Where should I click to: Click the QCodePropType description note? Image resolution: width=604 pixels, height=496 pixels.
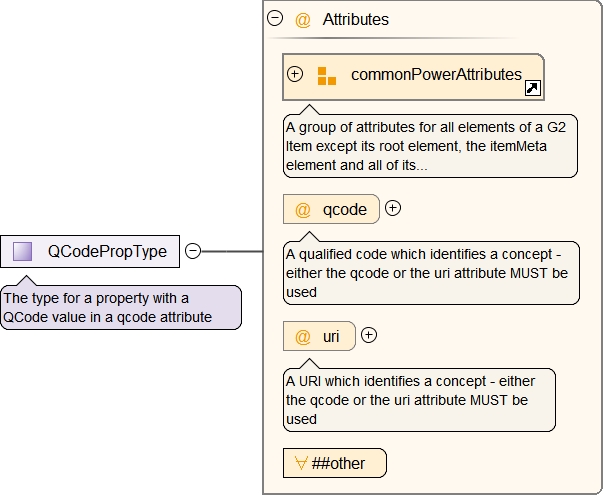coord(120,307)
